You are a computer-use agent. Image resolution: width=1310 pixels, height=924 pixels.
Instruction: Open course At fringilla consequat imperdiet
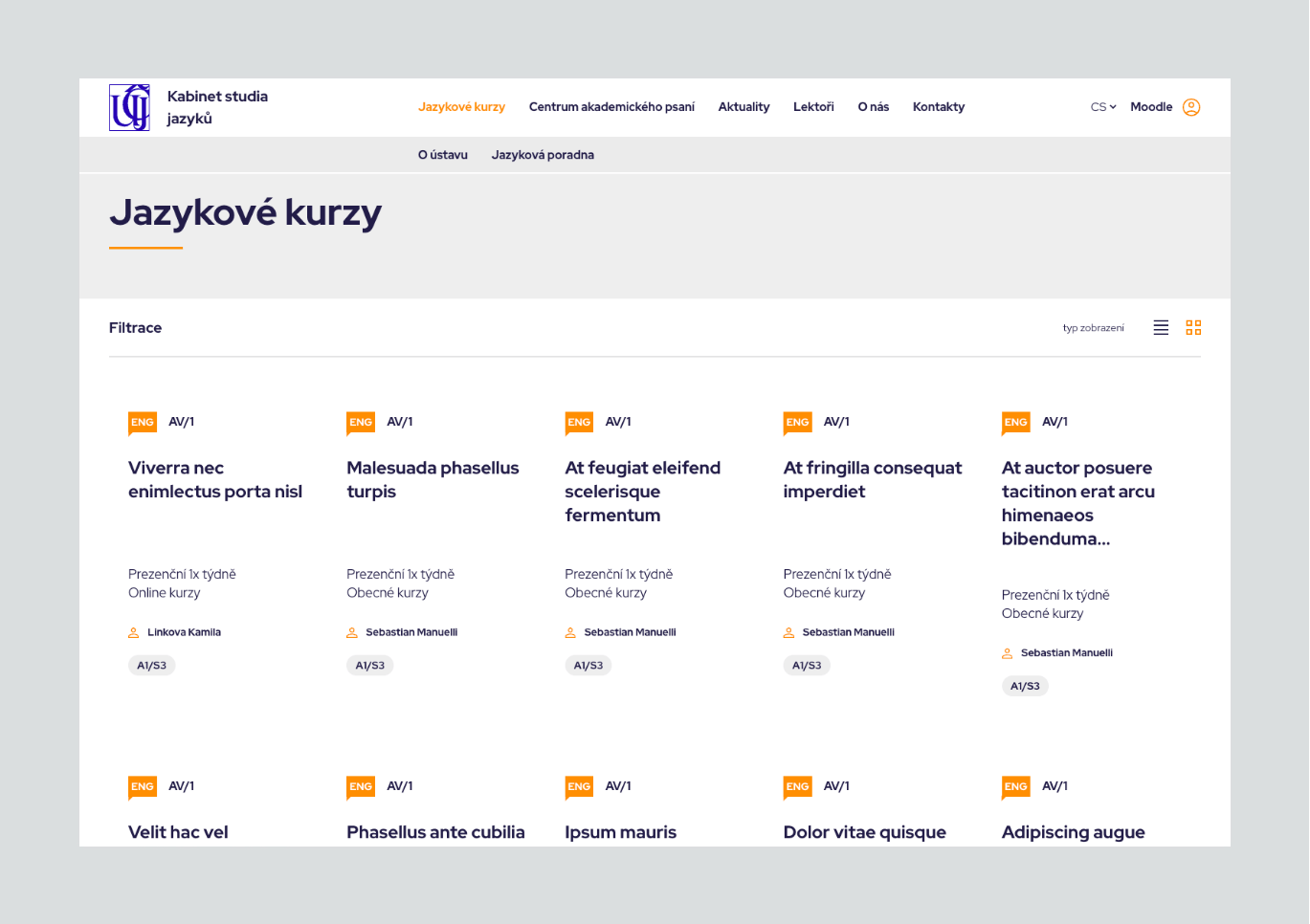point(873,479)
